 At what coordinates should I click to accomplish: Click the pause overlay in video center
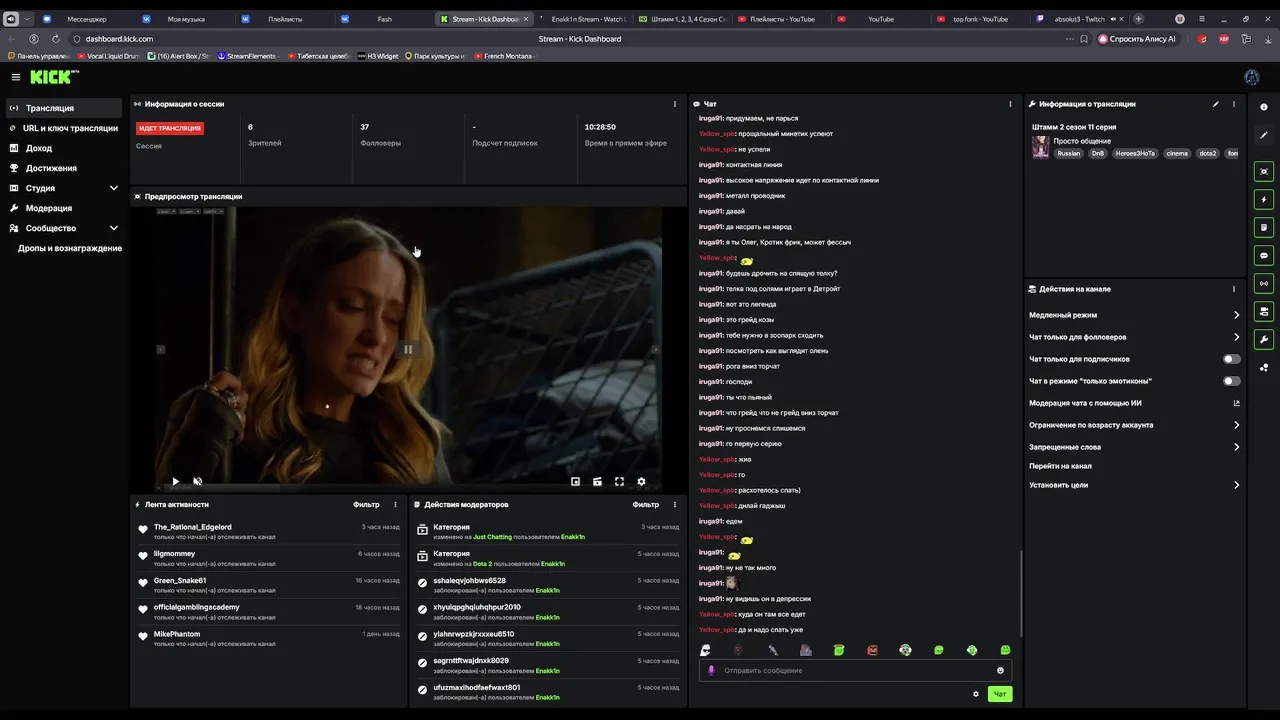pyautogui.click(x=408, y=349)
